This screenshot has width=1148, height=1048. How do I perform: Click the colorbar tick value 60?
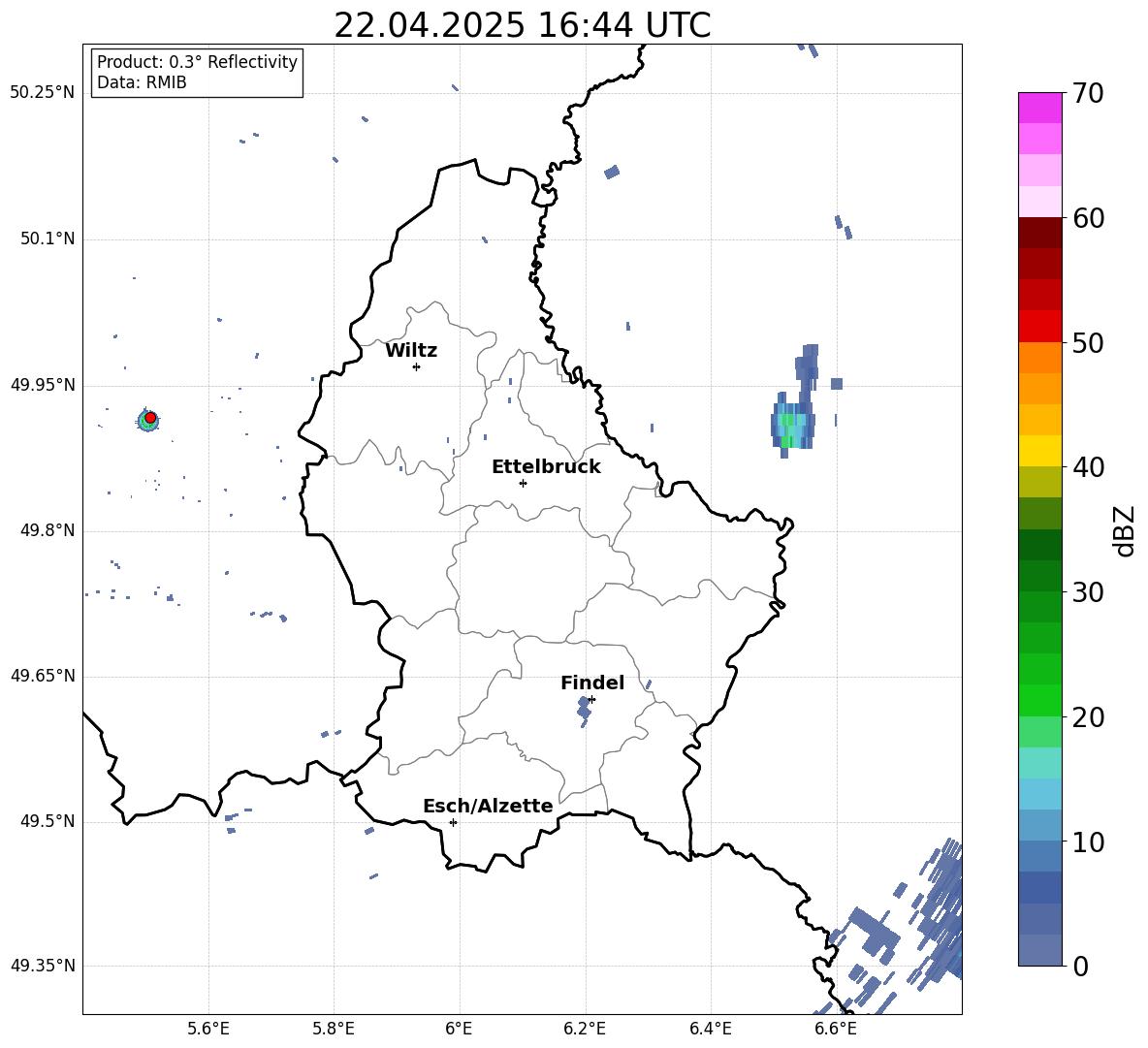pos(1088,218)
